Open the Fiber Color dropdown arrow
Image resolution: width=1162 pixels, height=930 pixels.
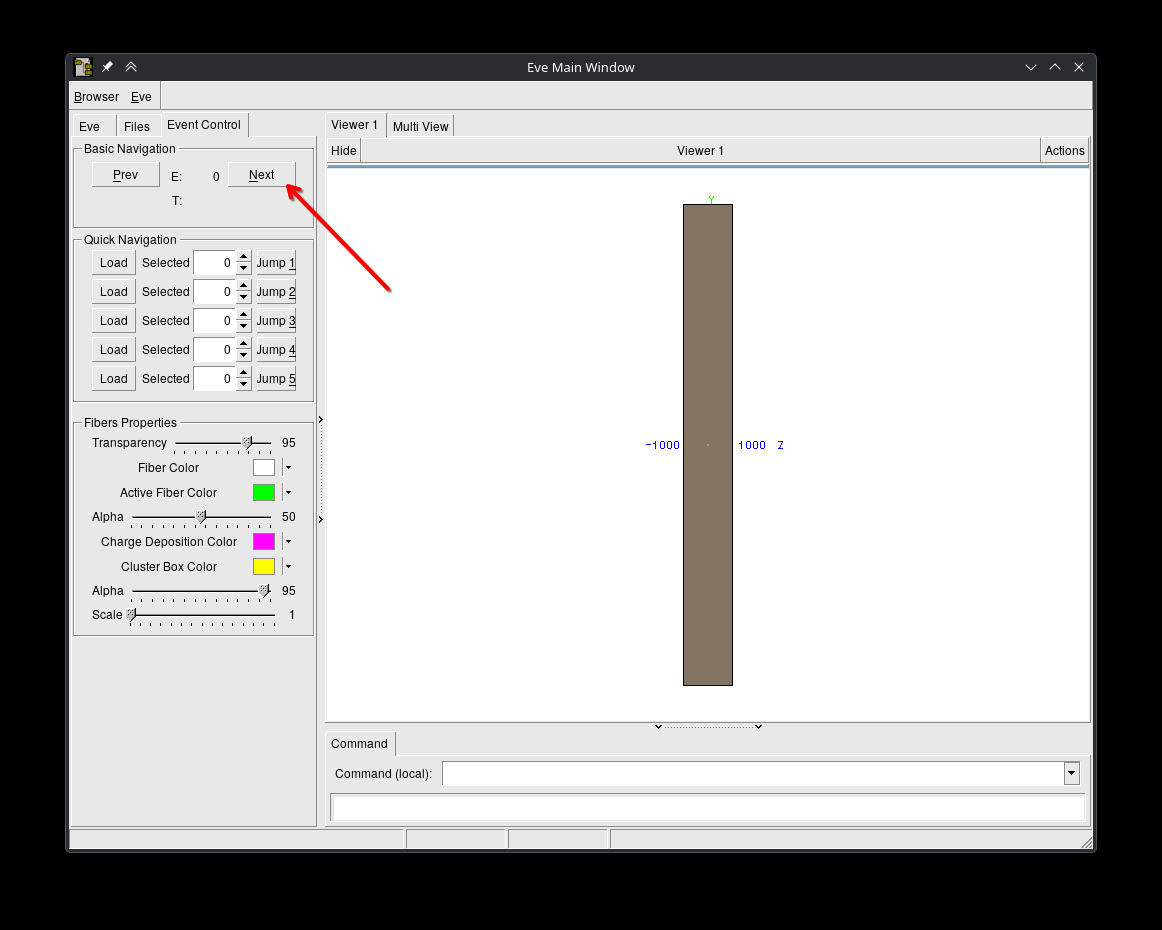[x=288, y=468]
